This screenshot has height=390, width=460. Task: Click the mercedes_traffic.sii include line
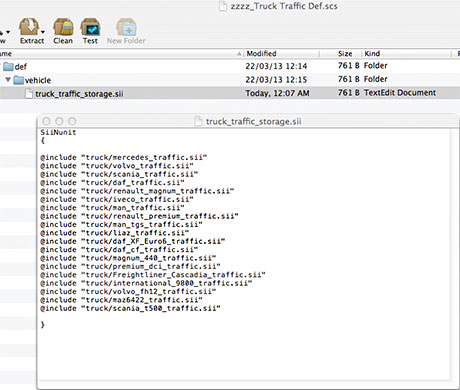124,157
